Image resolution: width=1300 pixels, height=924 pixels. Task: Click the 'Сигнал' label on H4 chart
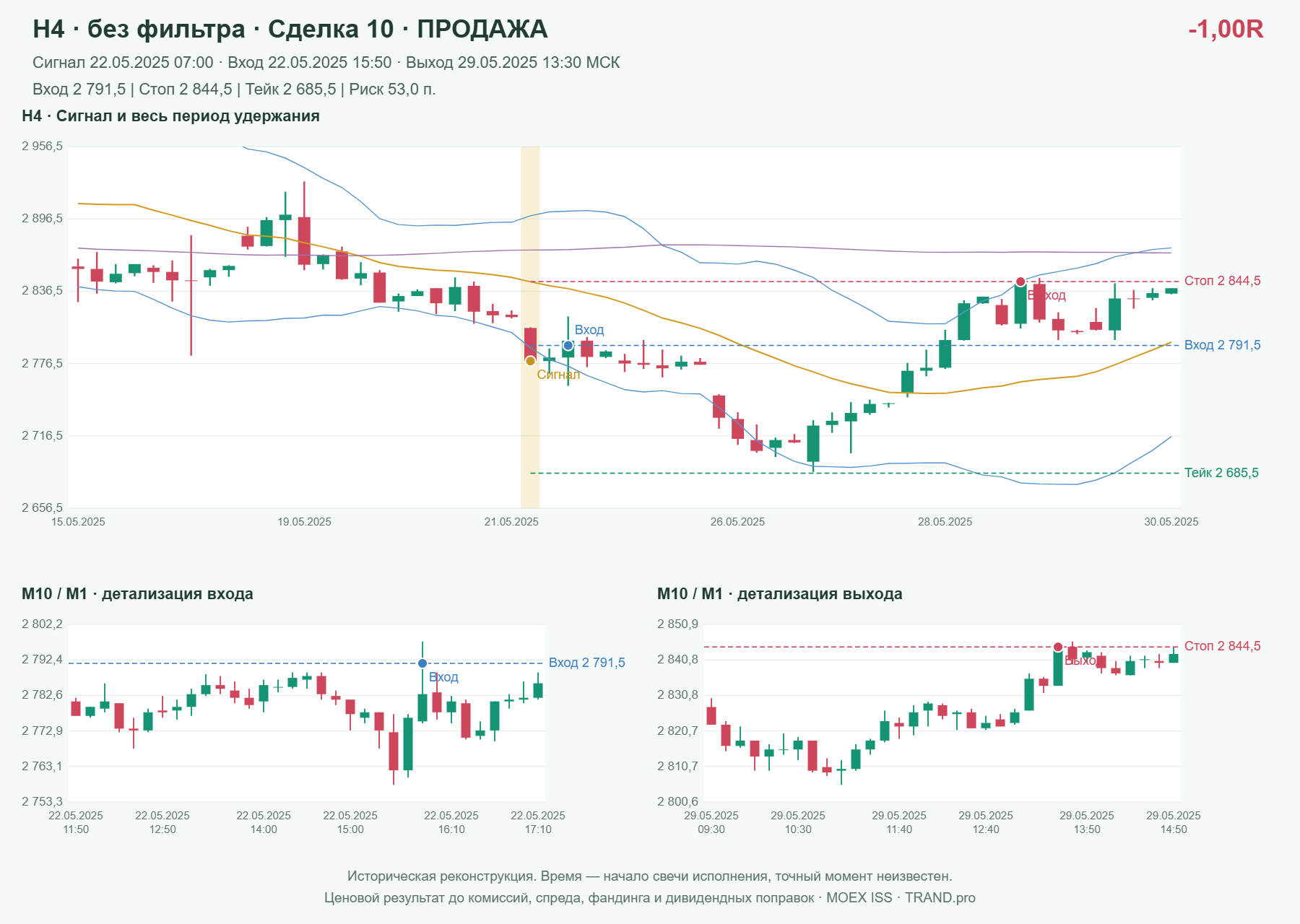click(558, 375)
